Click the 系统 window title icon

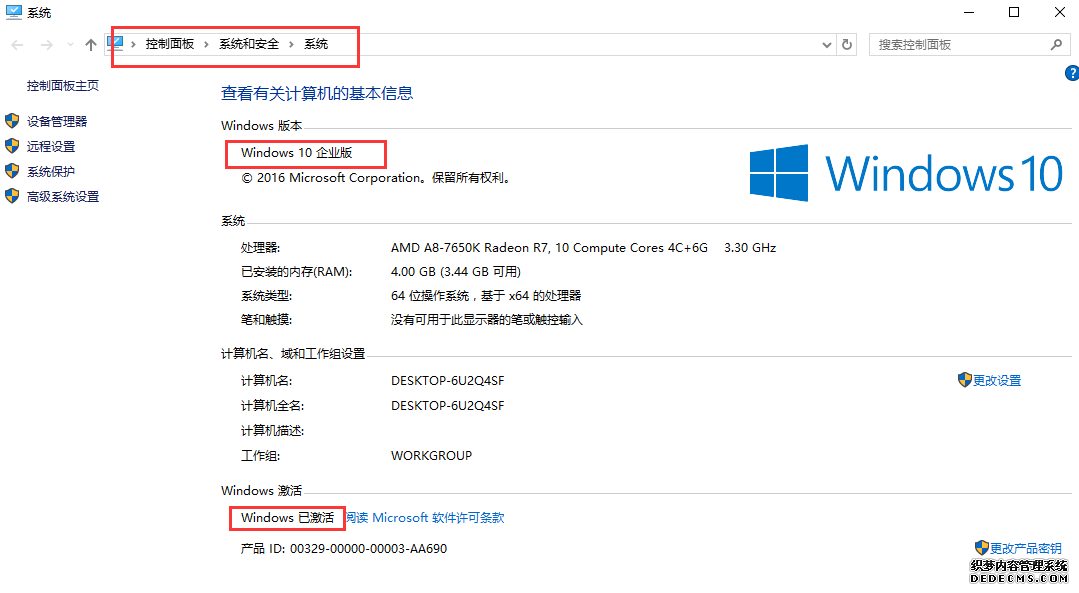click(13, 12)
